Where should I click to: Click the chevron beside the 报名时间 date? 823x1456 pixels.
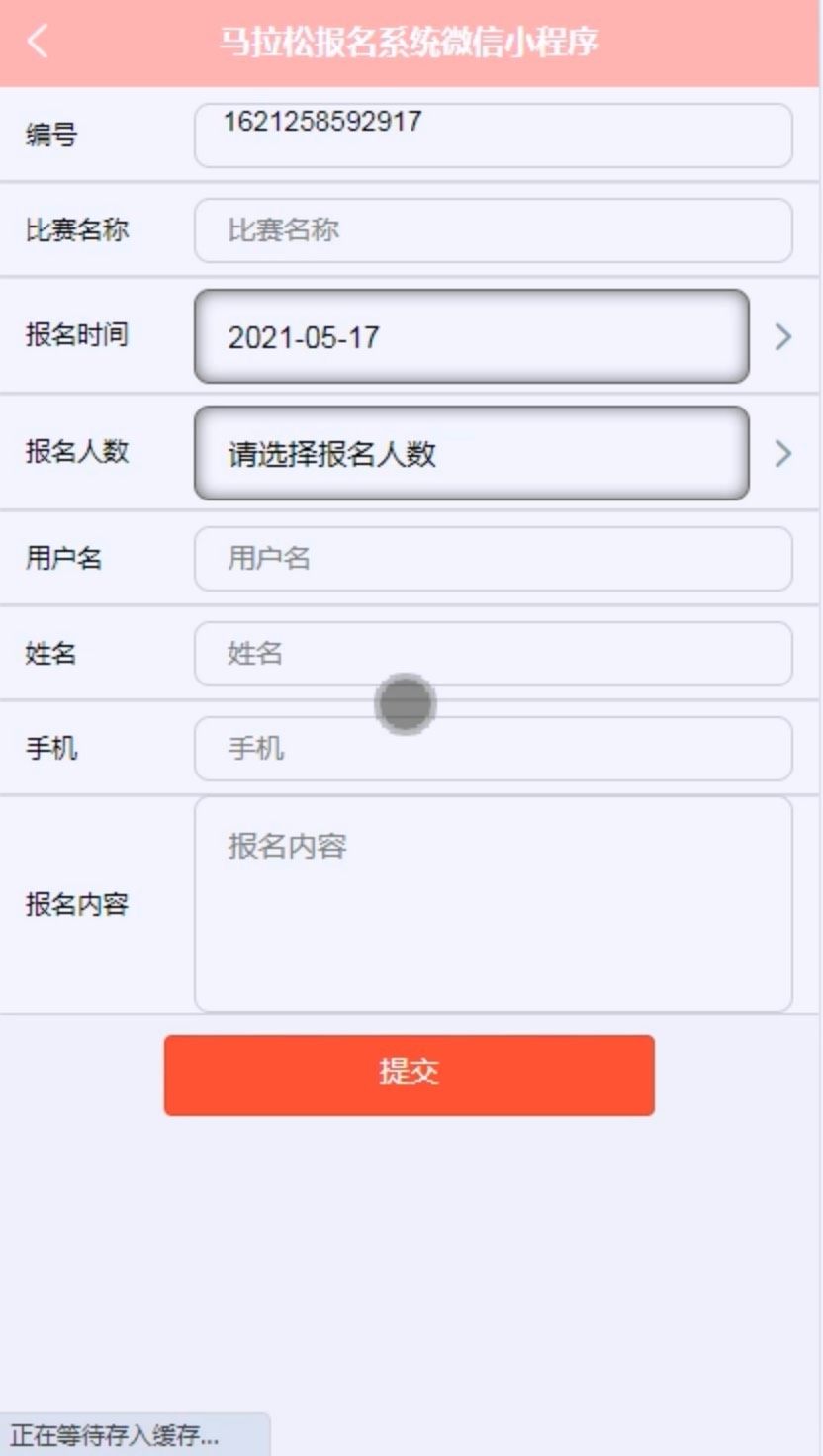click(x=783, y=337)
